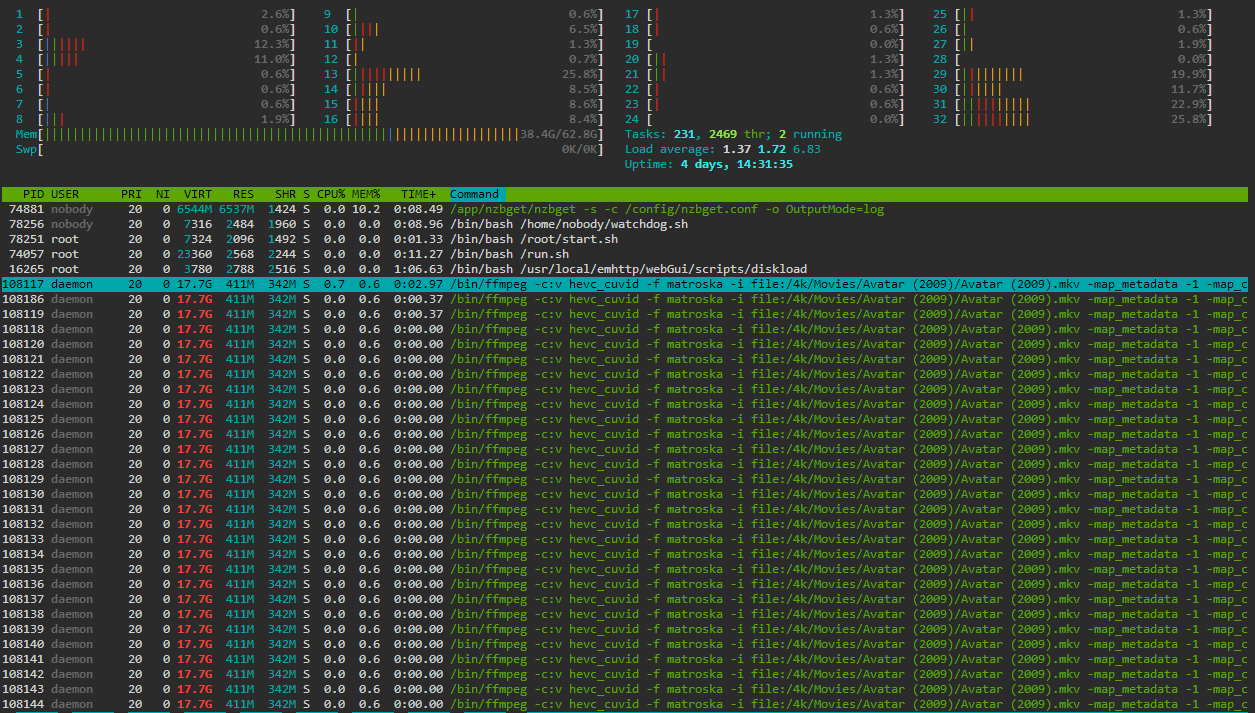The width and height of the screenshot is (1255, 713).
Task: Select the /bin/bash /run.sh process row
Action: coord(600,254)
